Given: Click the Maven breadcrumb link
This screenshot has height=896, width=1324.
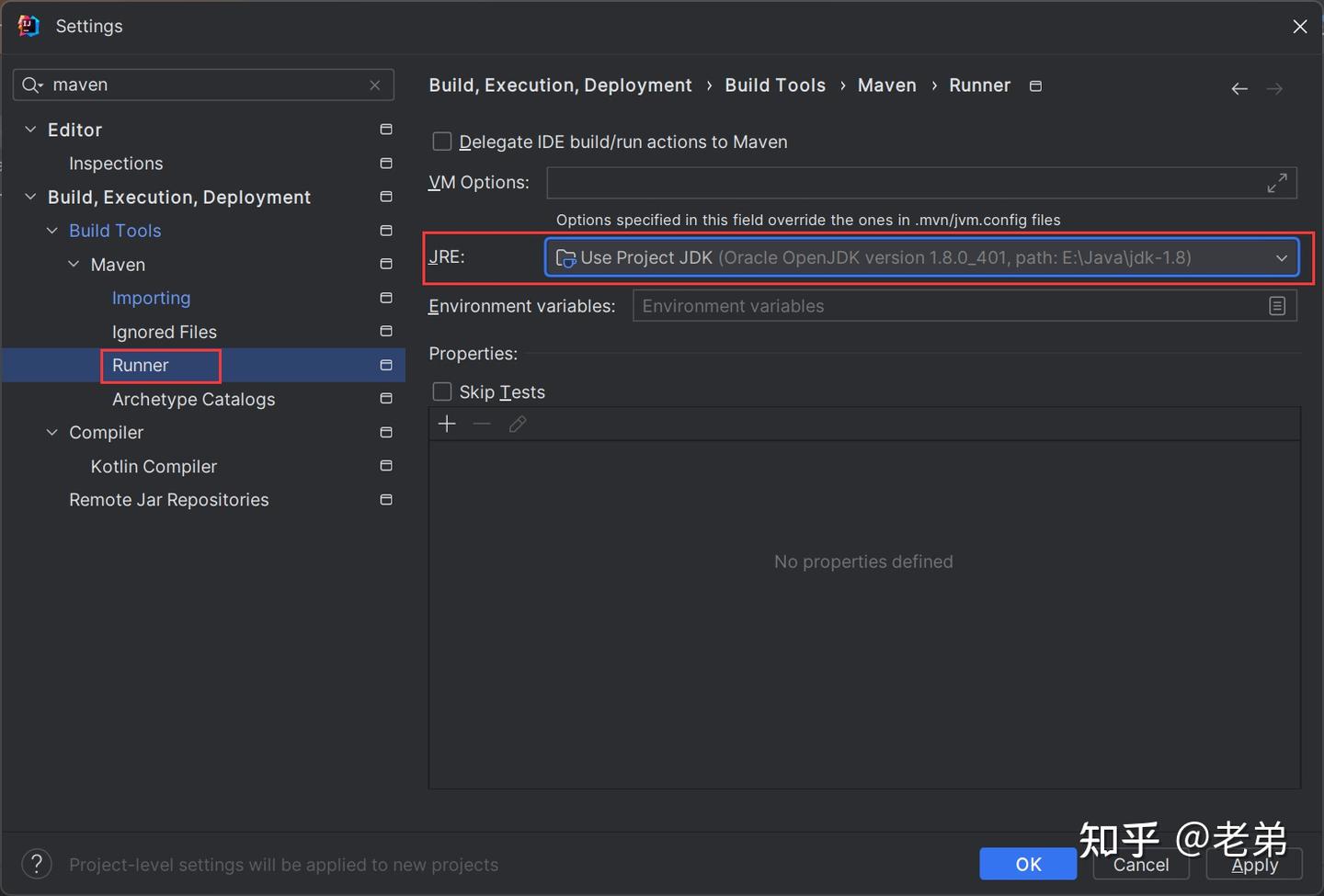Looking at the screenshot, I should 886,85.
